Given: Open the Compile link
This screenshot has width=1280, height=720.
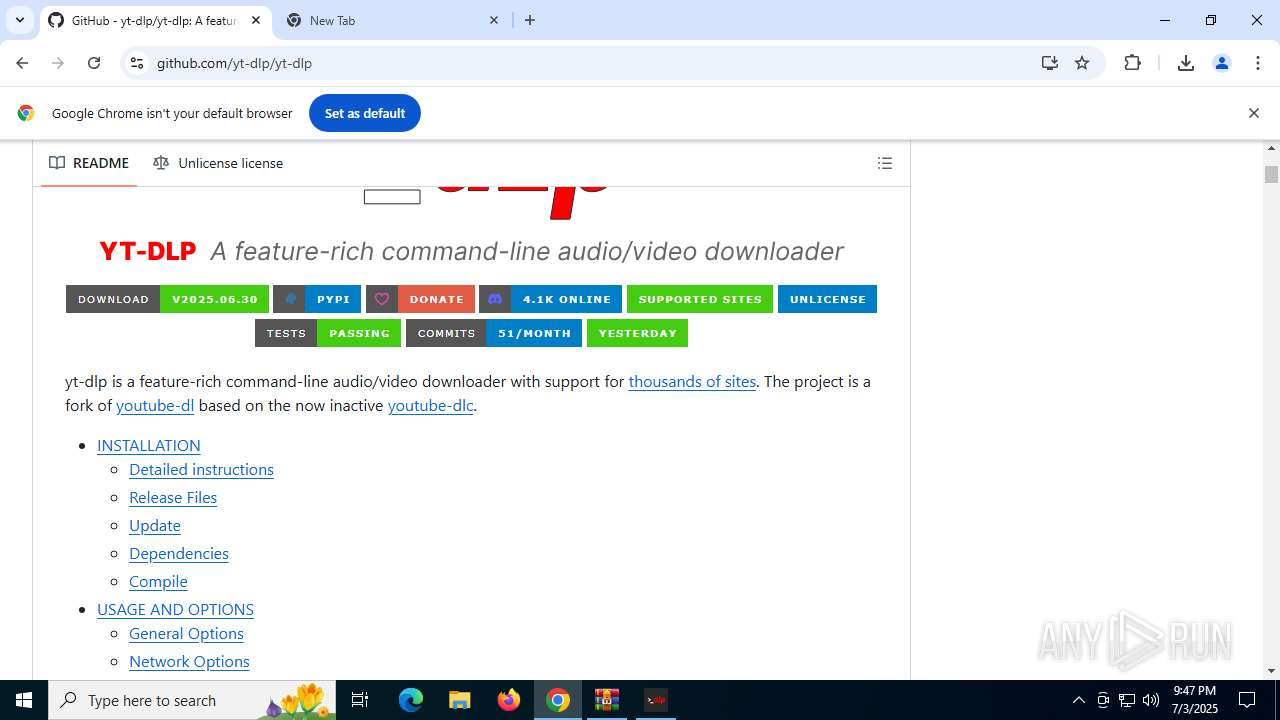Looking at the screenshot, I should coord(158,582).
